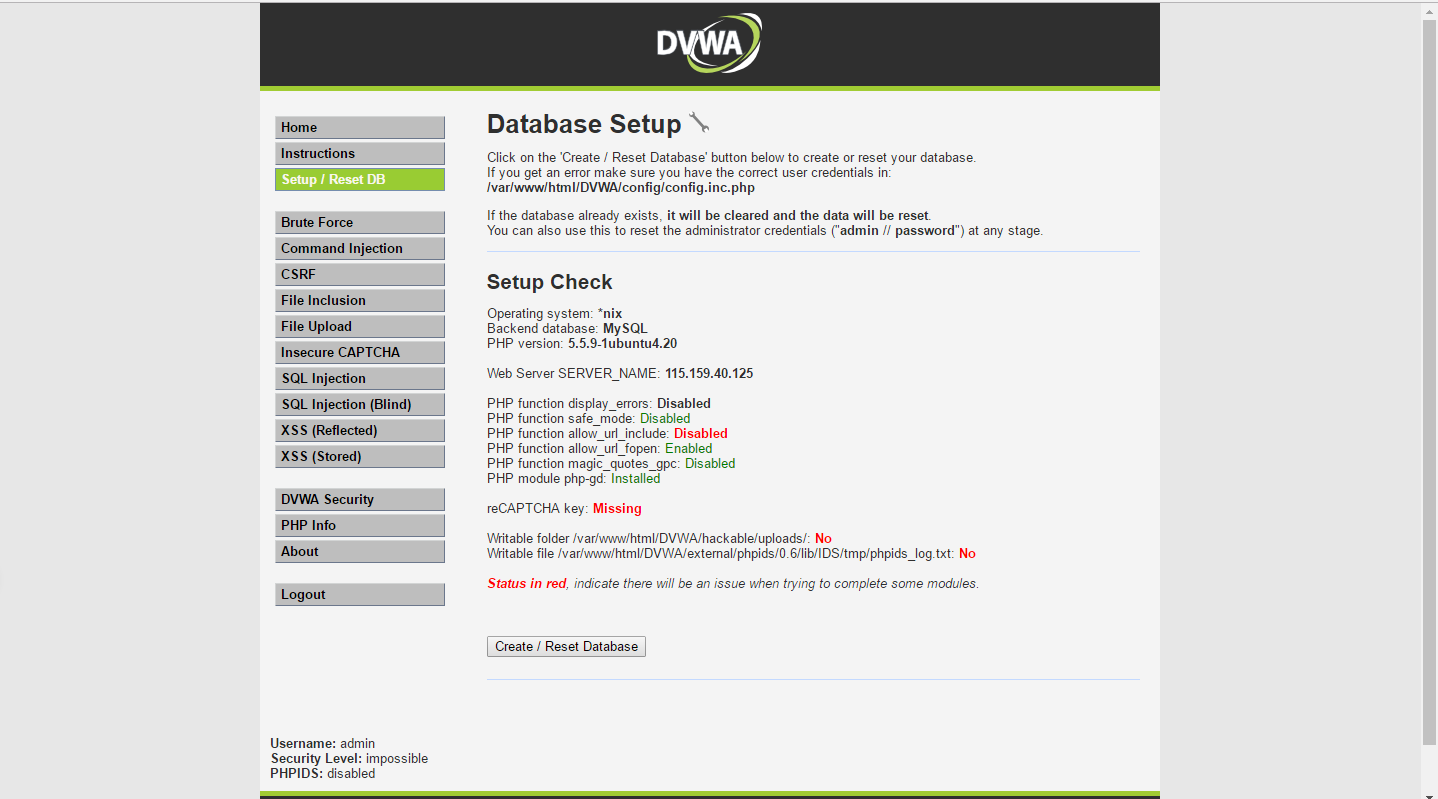Screen dimensions: 1438x799
Task: Click display_errors Disabled status
Action: (x=684, y=403)
